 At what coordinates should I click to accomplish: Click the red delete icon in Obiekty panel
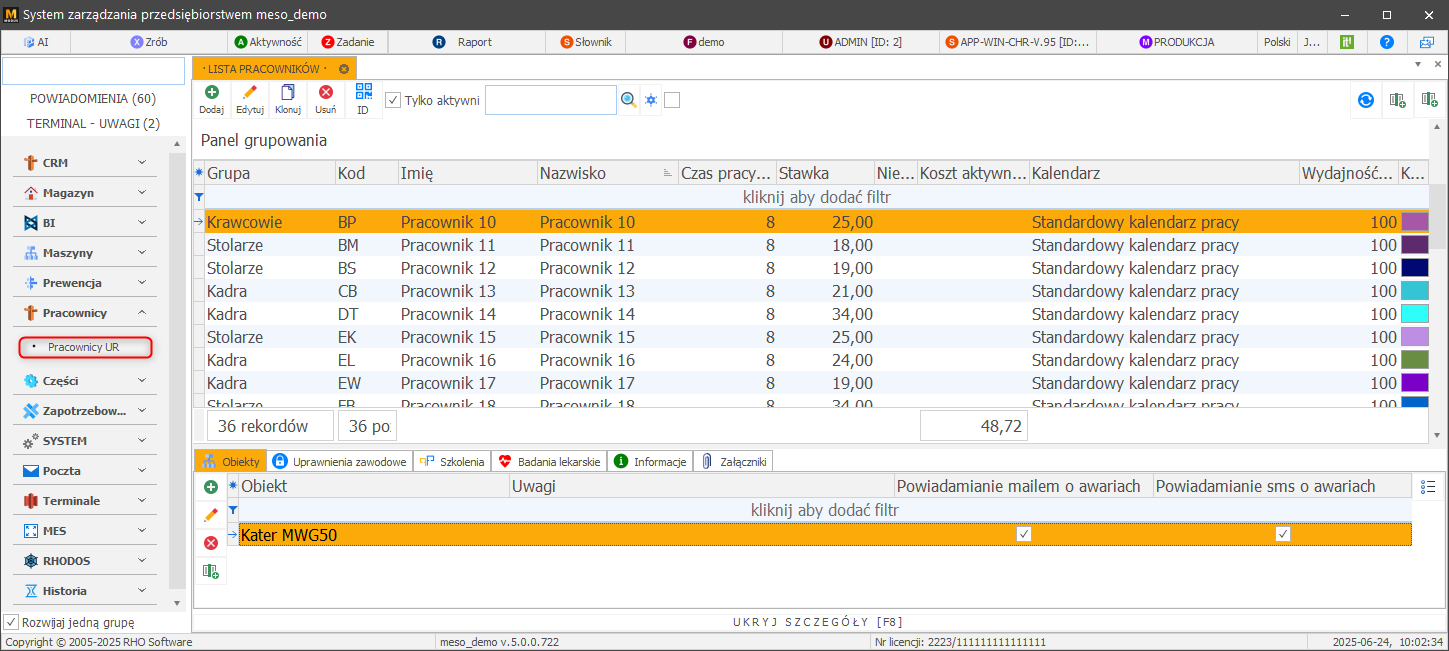pos(211,543)
